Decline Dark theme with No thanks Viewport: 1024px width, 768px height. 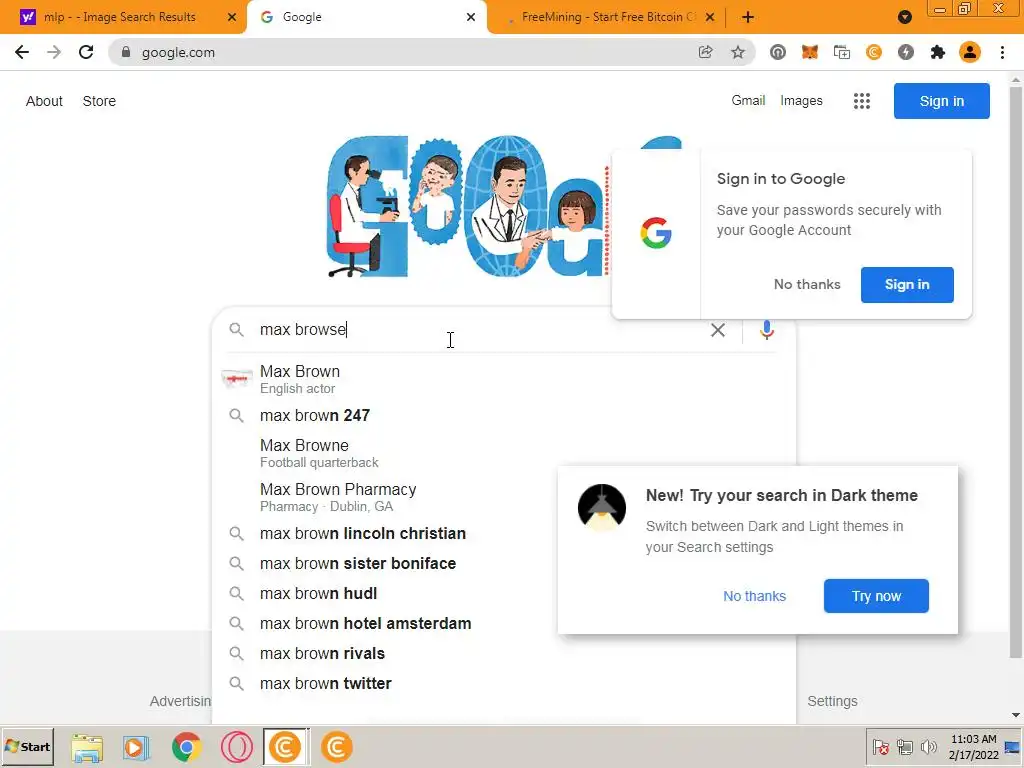click(754, 596)
